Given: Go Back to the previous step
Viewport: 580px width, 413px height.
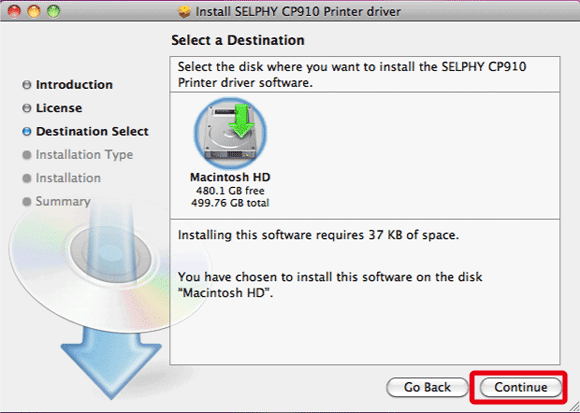Looking at the screenshot, I should pyautogui.click(x=427, y=387).
